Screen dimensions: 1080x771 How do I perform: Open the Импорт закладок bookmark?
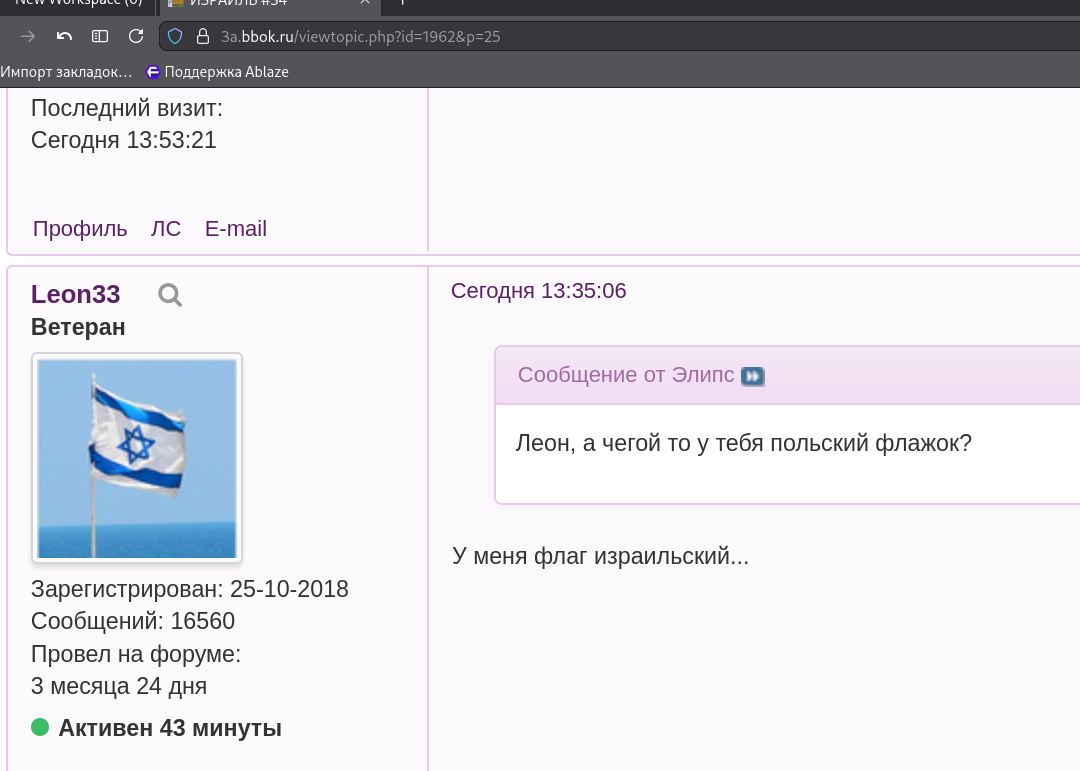[66, 71]
